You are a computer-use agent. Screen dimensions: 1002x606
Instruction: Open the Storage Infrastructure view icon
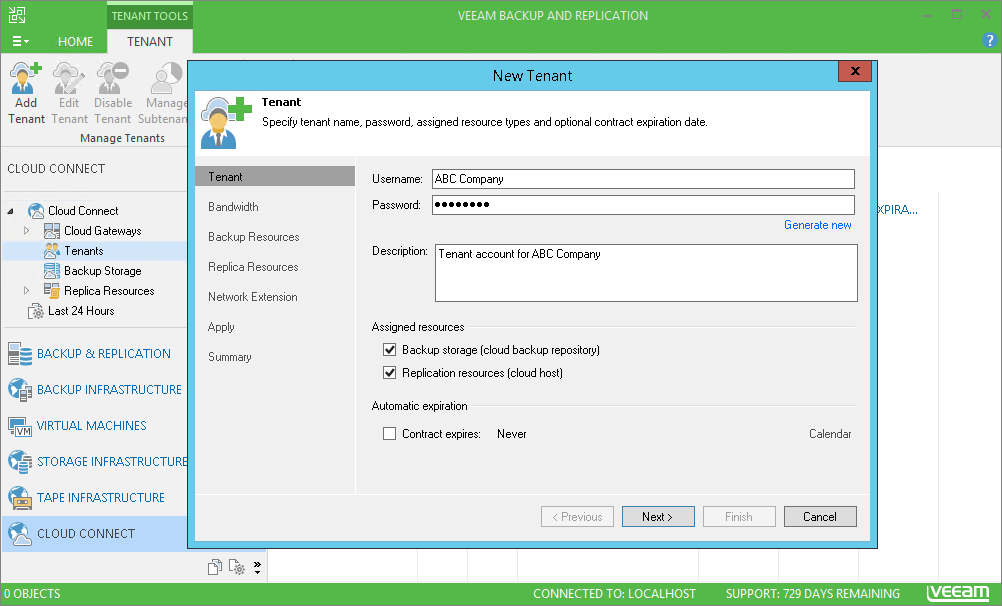(20, 461)
